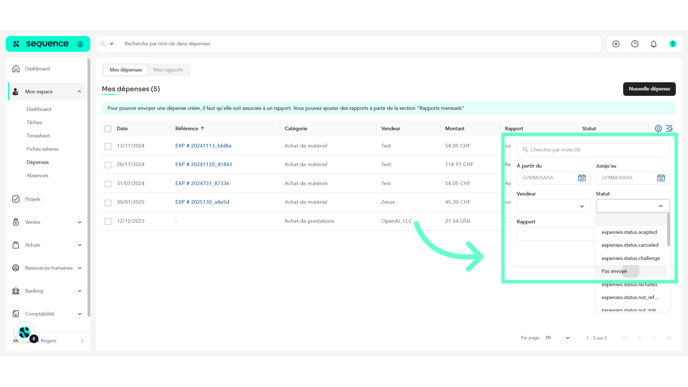Click the plus circle icon in header
This screenshot has height=387, width=688.
pos(616,44)
